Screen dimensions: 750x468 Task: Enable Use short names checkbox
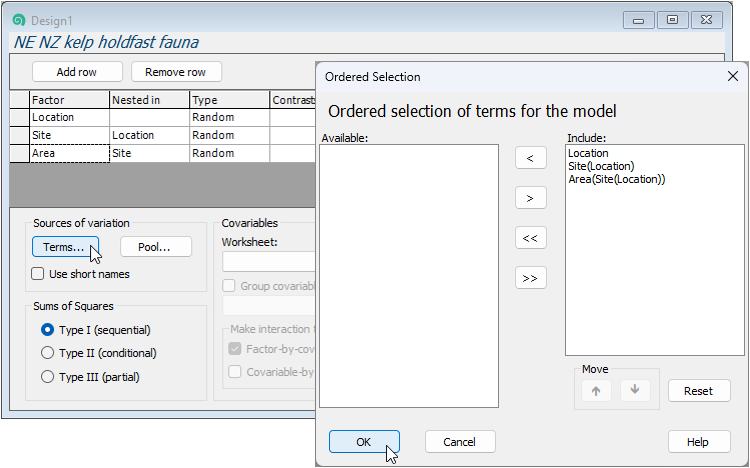(38, 274)
